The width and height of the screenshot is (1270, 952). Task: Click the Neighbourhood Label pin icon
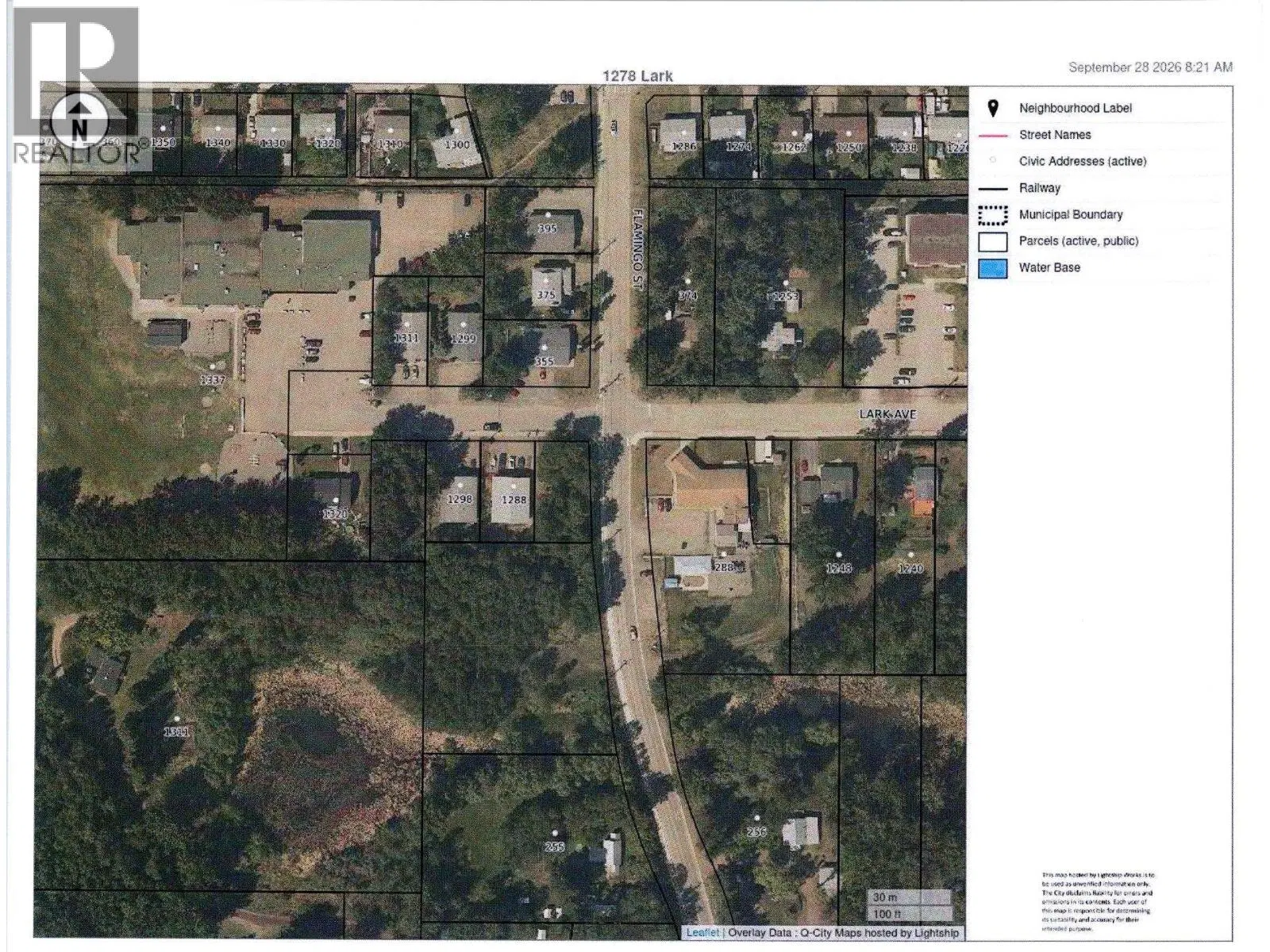pos(992,108)
